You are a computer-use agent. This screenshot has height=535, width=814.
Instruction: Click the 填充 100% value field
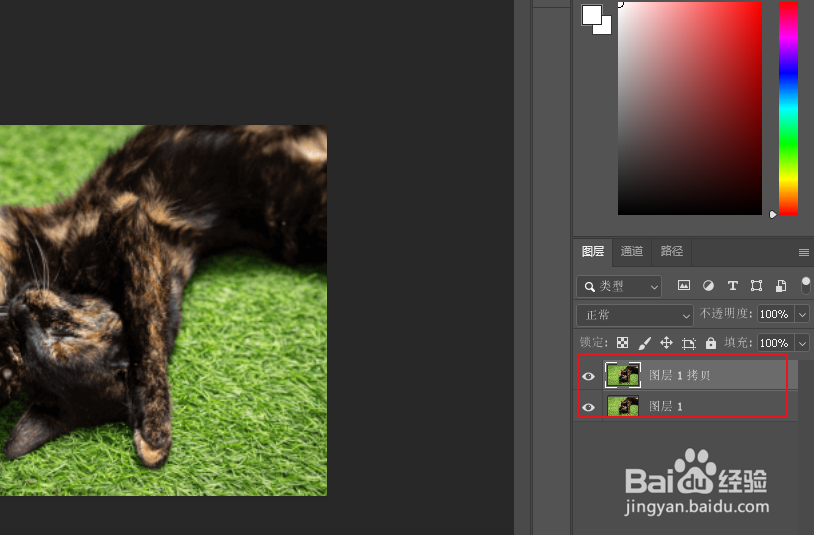pos(776,343)
